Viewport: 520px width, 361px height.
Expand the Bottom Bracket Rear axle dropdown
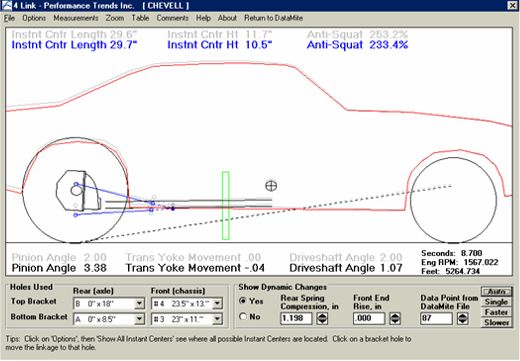[139, 319]
